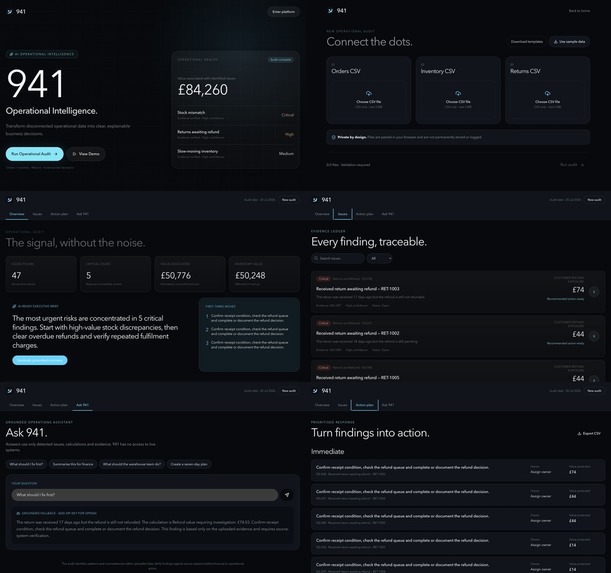Click New audit on the Ask 941 screen

(289, 391)
